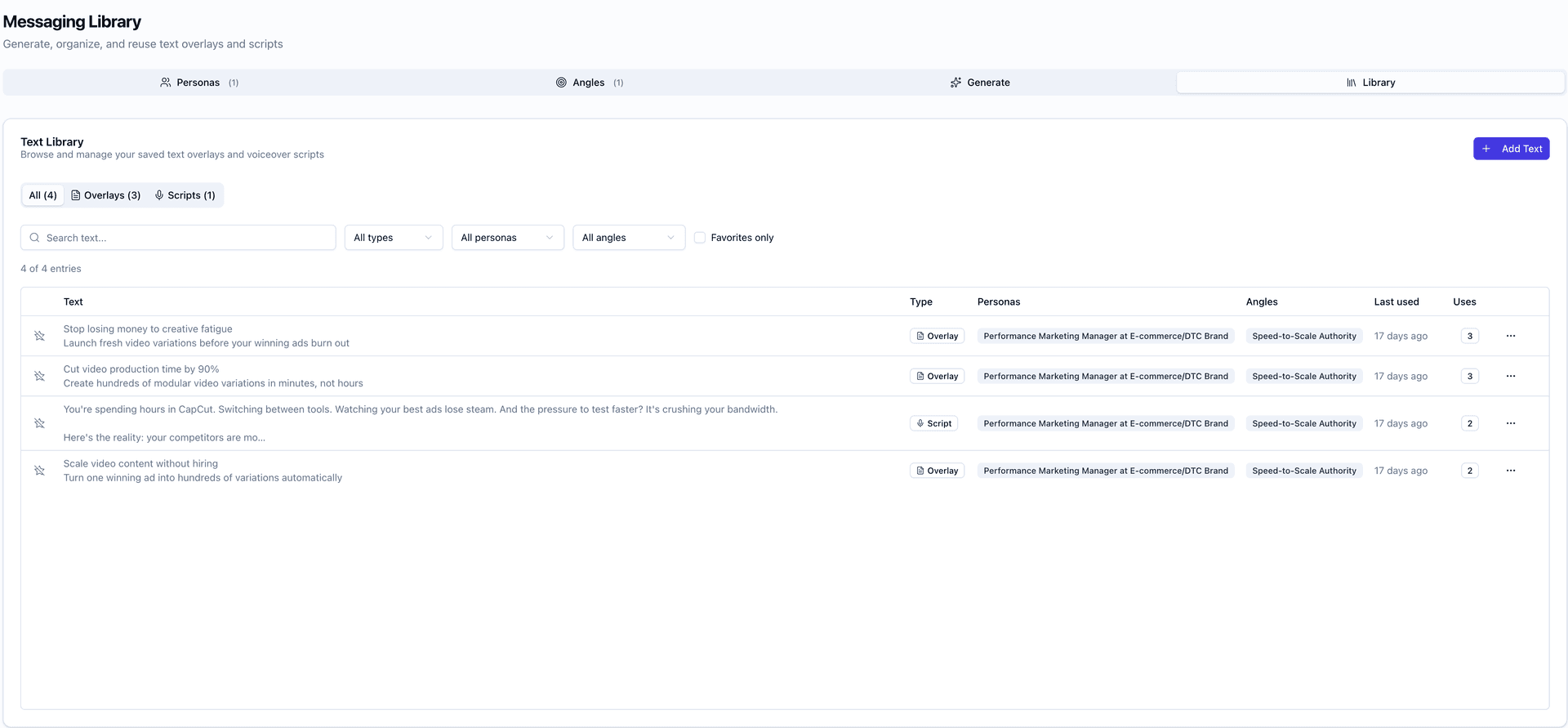Click uses count 3 in 'Stop losing money' row
The image size is (1568, 728).
point(1470,336)
